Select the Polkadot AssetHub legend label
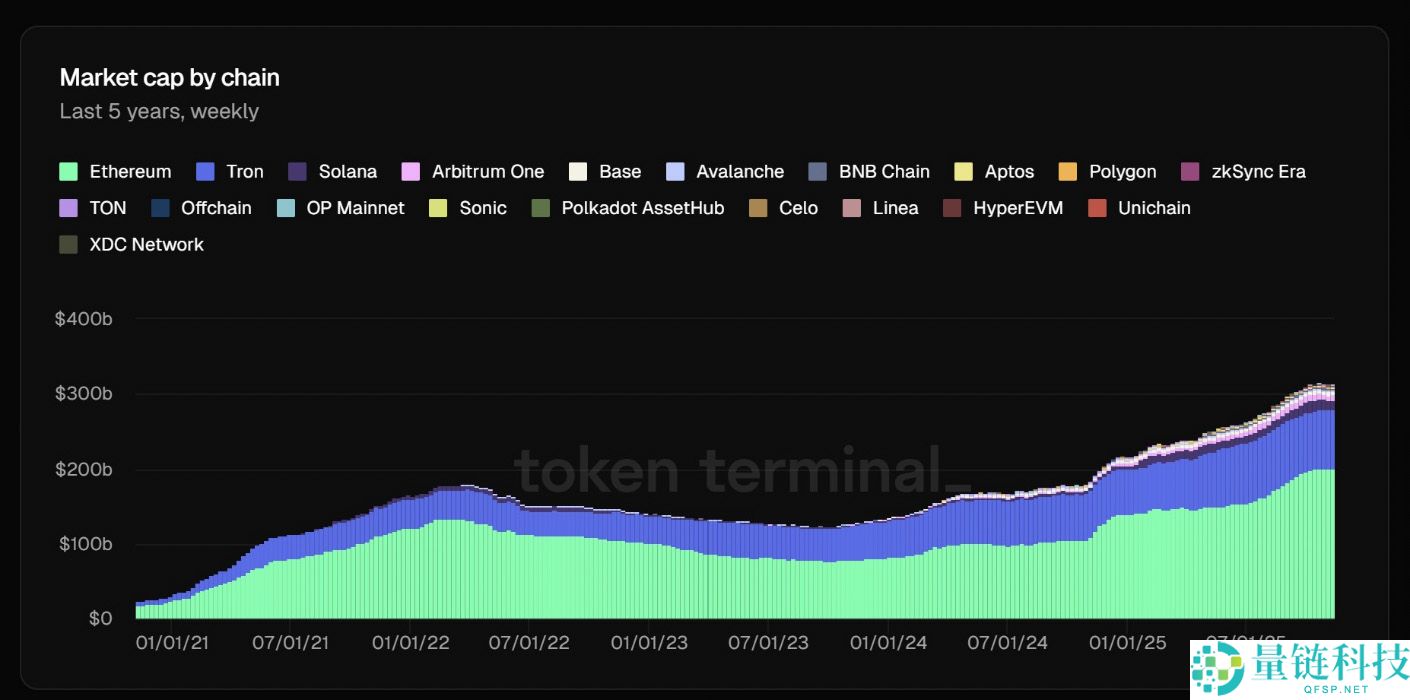The image size is (1410, 700). click(642, 208)
